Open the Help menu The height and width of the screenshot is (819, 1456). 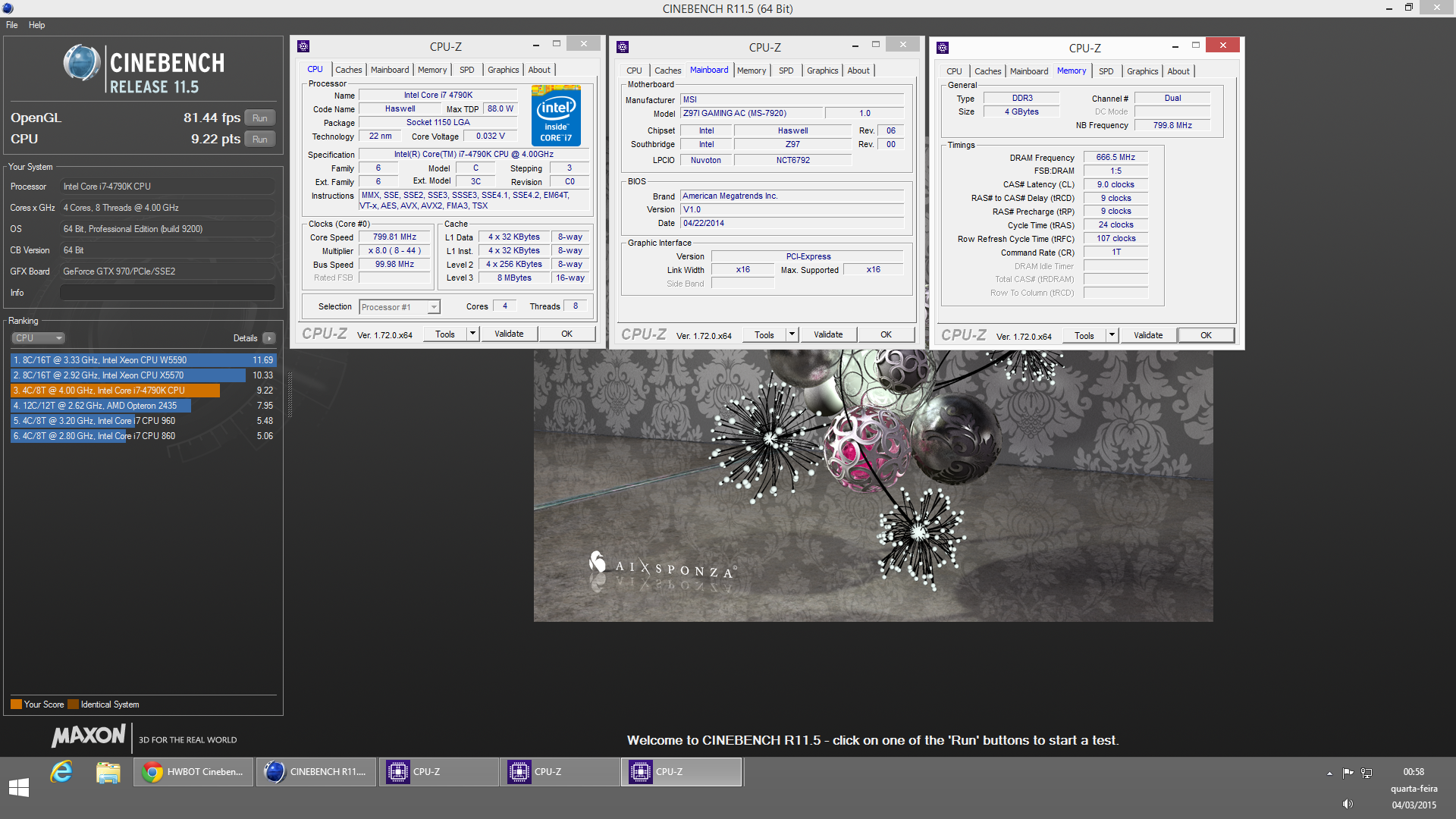click(x=36, y=25)
